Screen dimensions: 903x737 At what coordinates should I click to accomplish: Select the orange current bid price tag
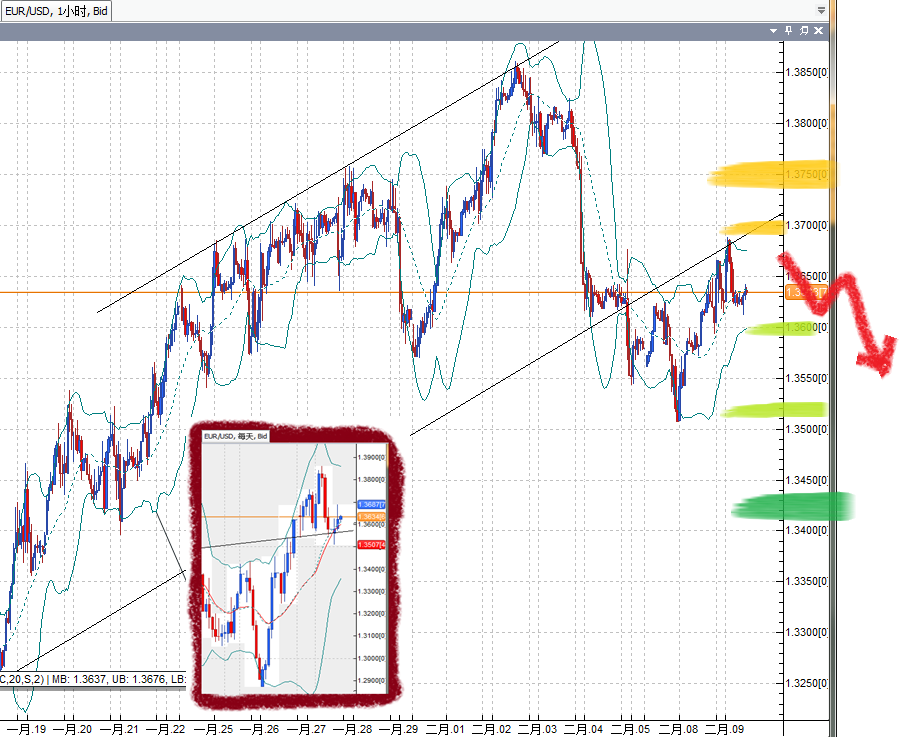[805, 292]
